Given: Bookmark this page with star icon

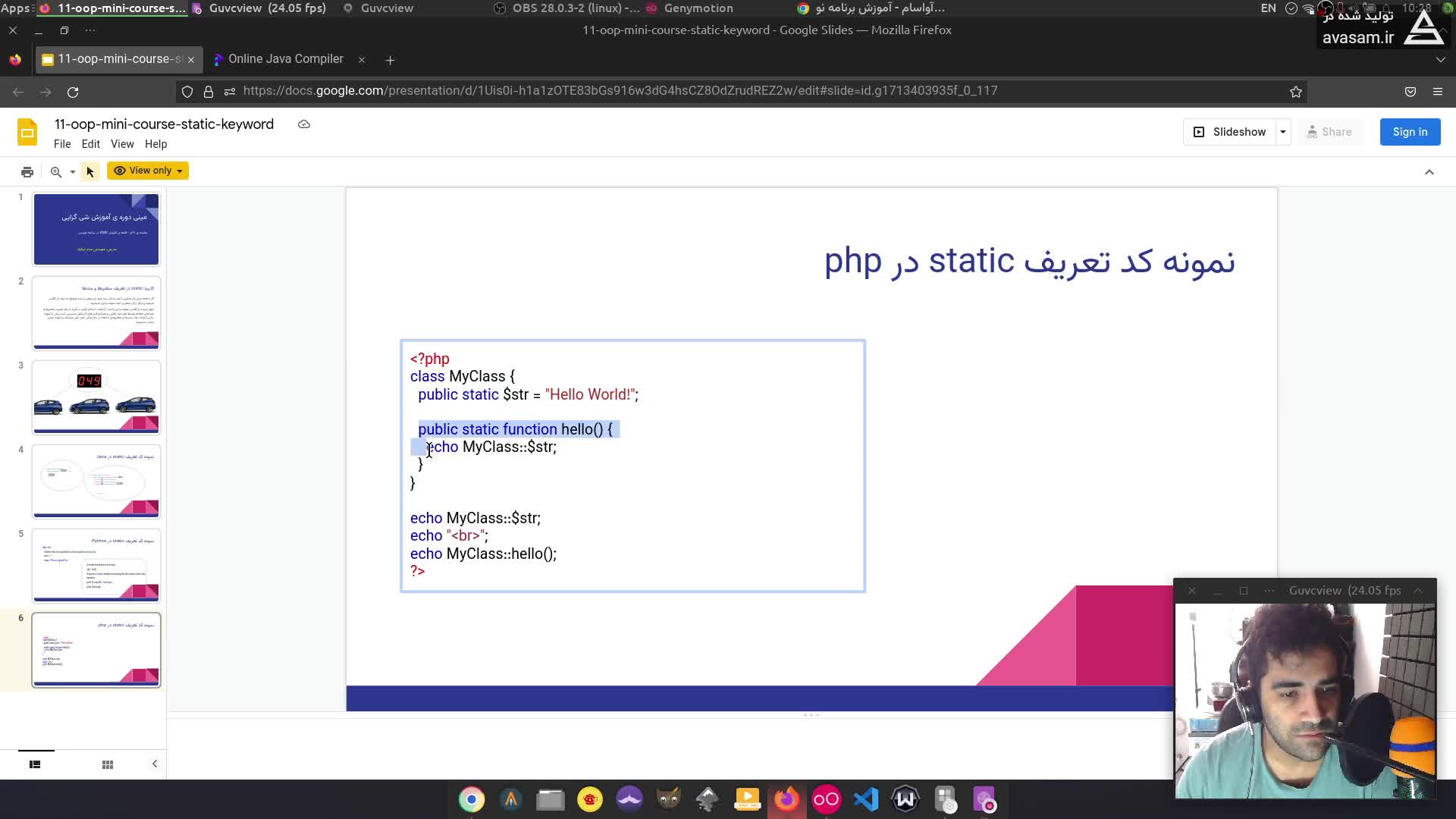Looking at the screenshot, I should pyautogui.click(x=1296, y=92).
